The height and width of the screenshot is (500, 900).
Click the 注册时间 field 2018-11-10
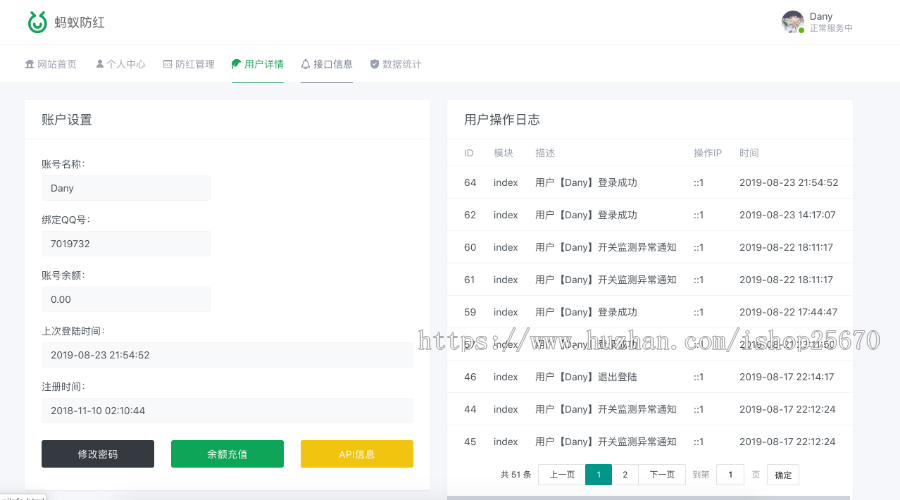[227, 411]
